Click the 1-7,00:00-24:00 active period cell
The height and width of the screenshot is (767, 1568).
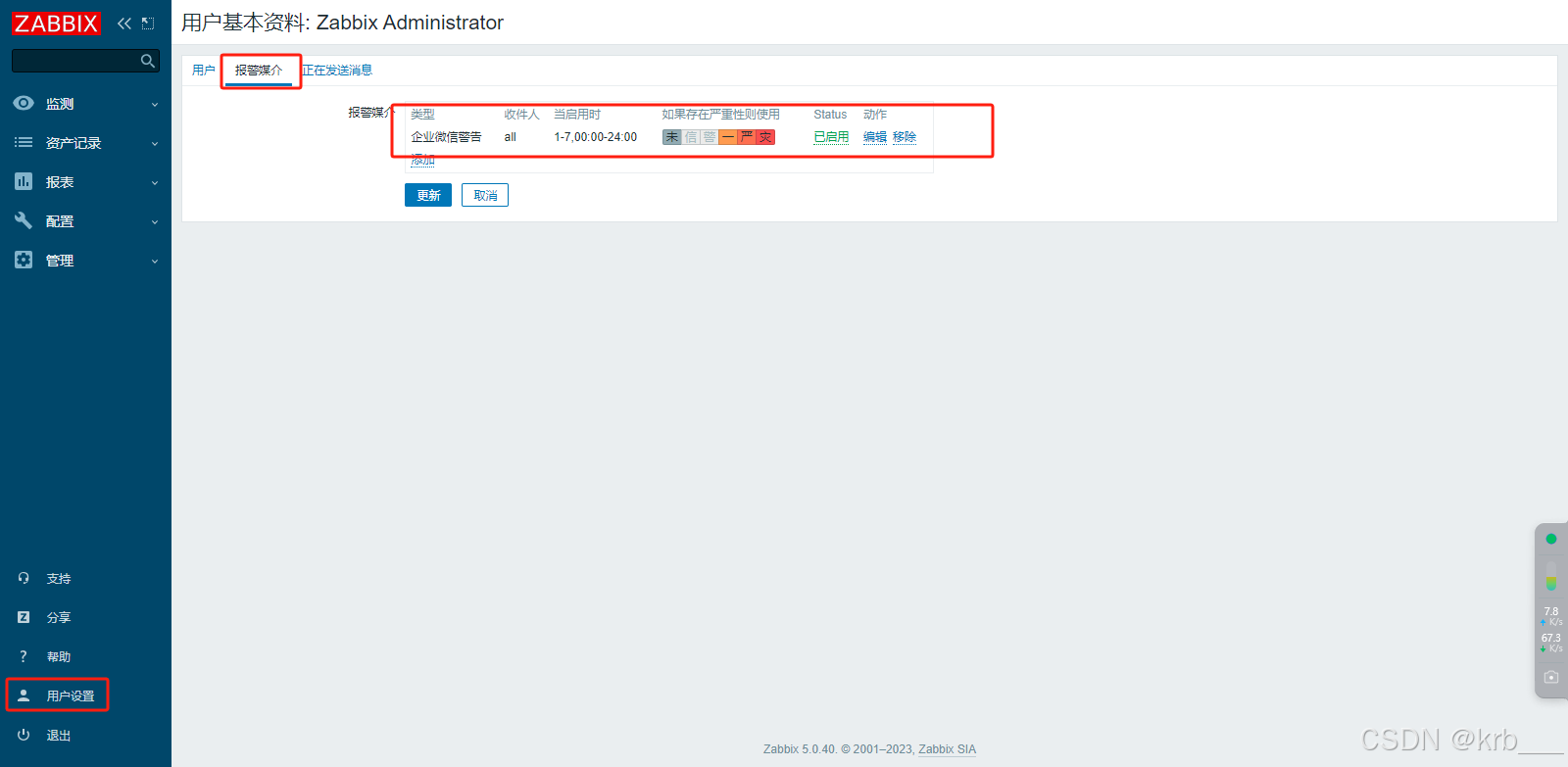tap(595, 137)
